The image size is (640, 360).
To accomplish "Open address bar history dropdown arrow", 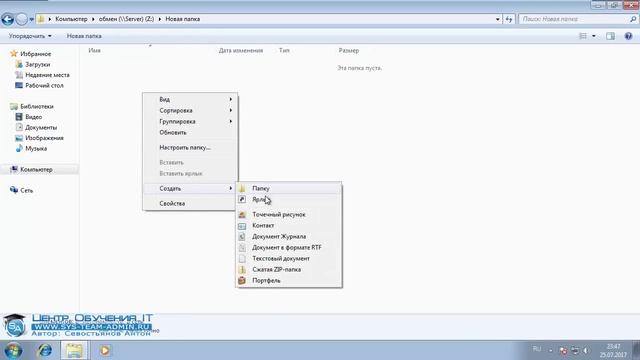I will pos(498,19).
